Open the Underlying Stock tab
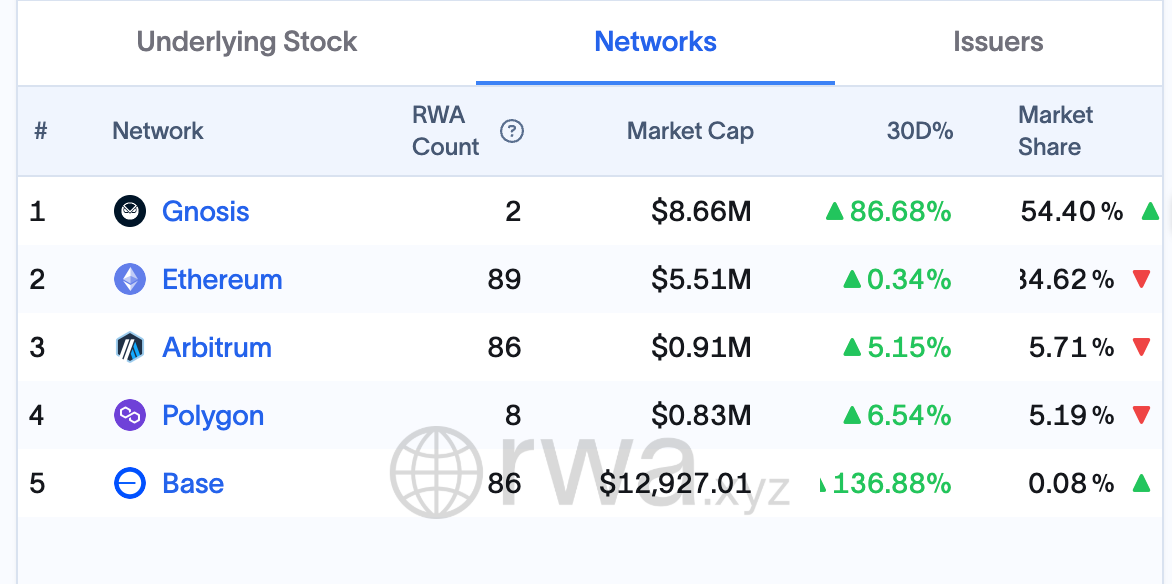 (x=246, y=42)
